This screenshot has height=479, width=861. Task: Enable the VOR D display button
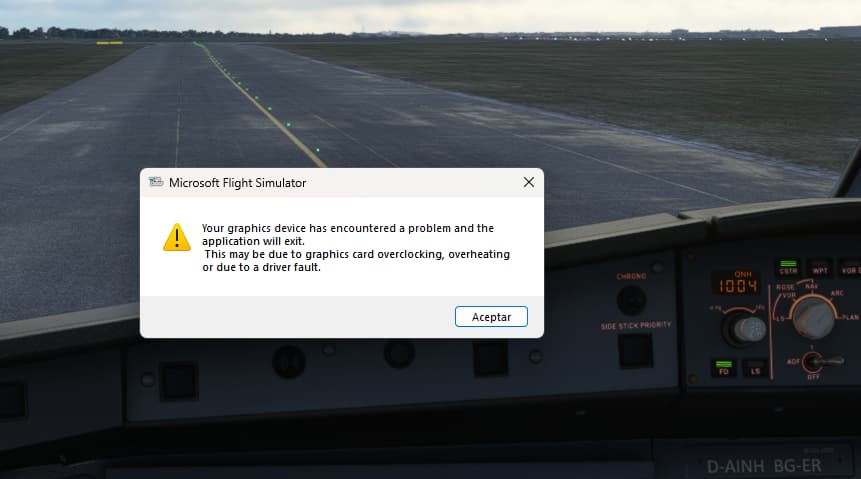(x=851, y=268)
